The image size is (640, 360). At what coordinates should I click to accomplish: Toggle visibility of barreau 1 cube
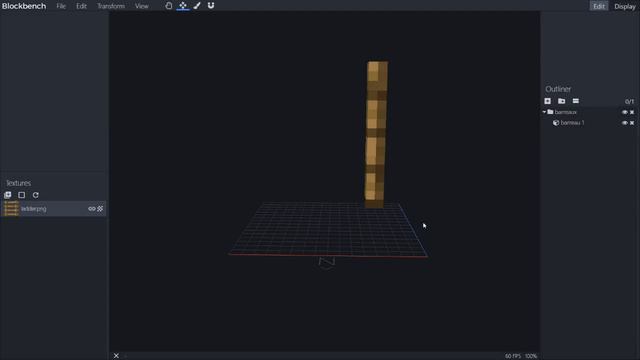[624, 122]
